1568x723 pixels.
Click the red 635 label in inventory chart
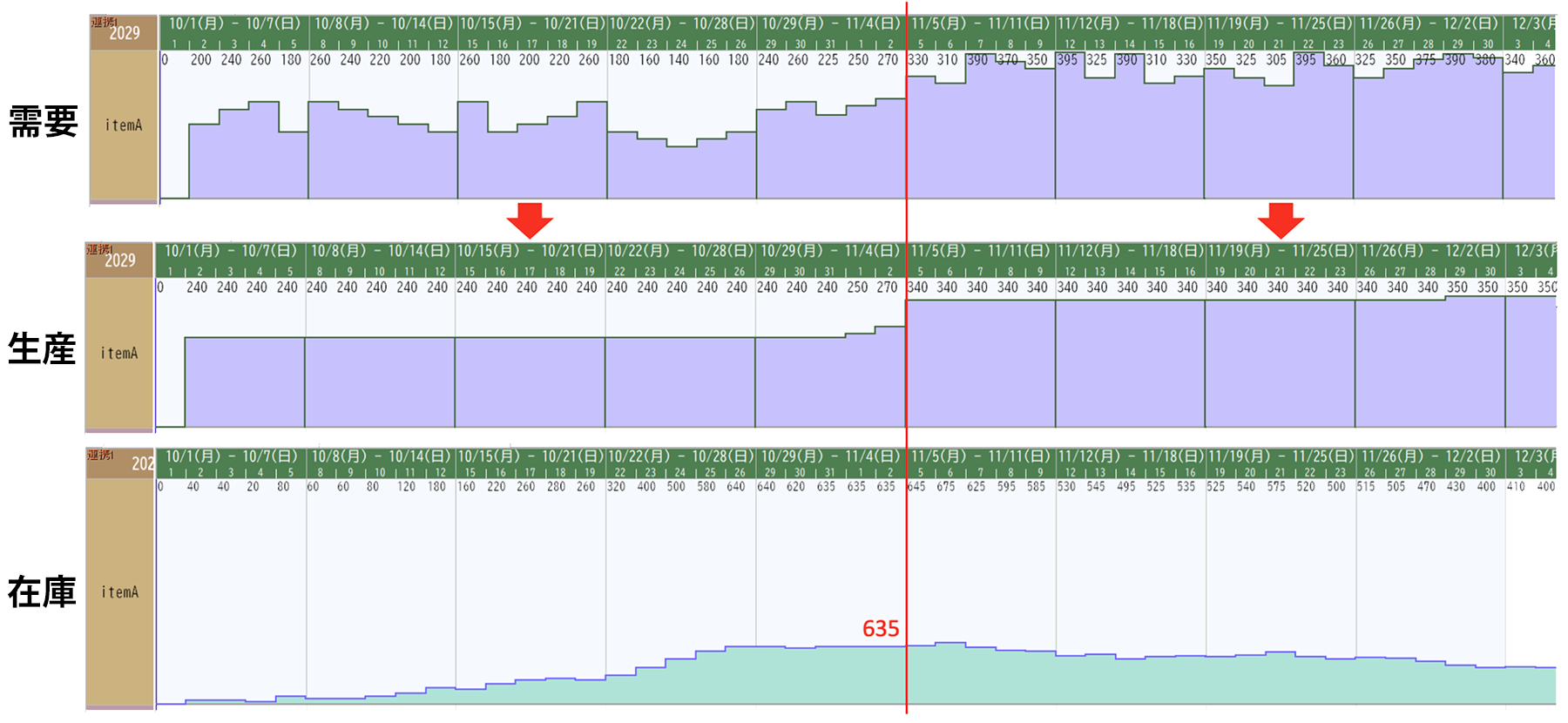[881, 629]
